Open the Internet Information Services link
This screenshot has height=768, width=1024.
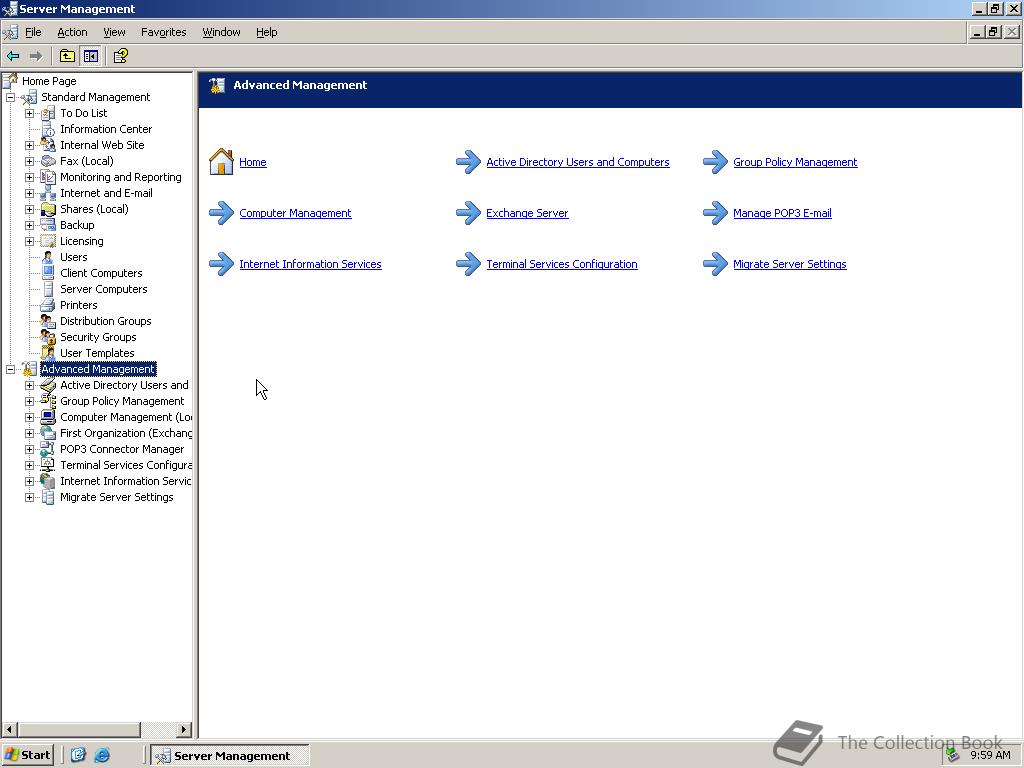310,264
